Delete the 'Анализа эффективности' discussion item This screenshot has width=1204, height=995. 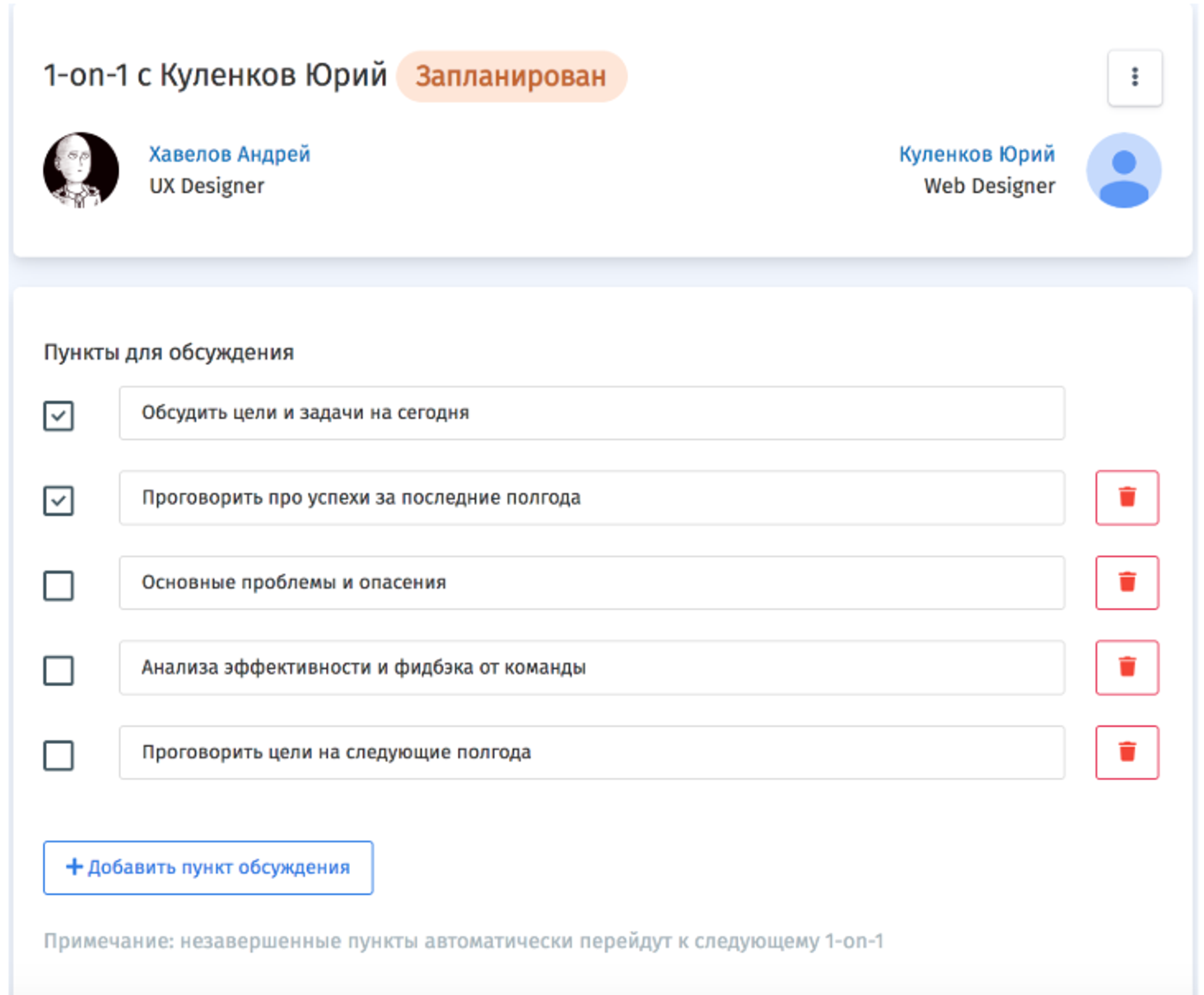[1127, 667]
